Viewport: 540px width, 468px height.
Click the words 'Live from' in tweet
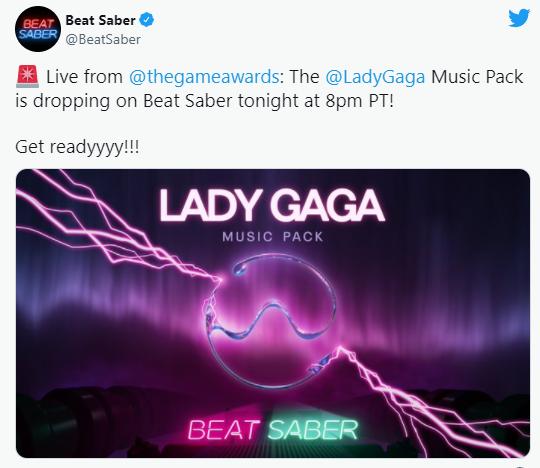(84, 76)
